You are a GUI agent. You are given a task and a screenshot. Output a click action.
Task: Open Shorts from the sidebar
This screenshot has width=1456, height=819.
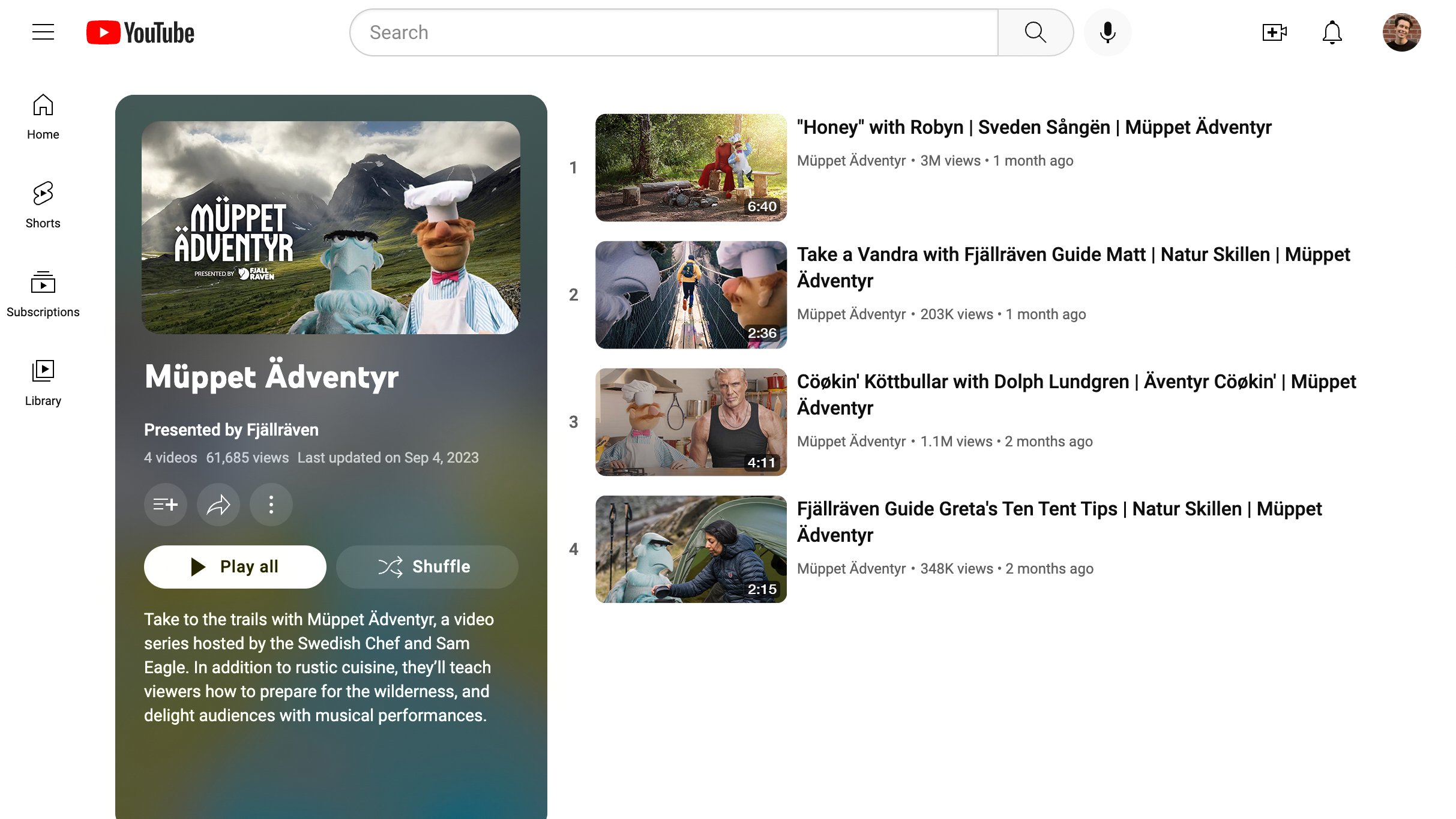[43, 206]
